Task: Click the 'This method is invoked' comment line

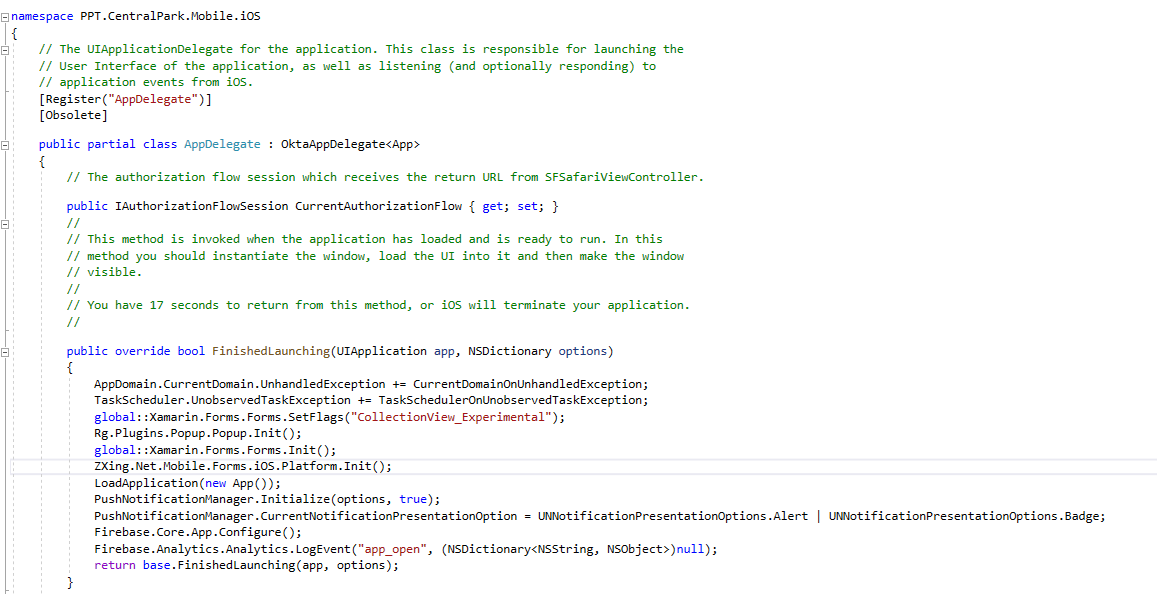Action: click(365, 239)
